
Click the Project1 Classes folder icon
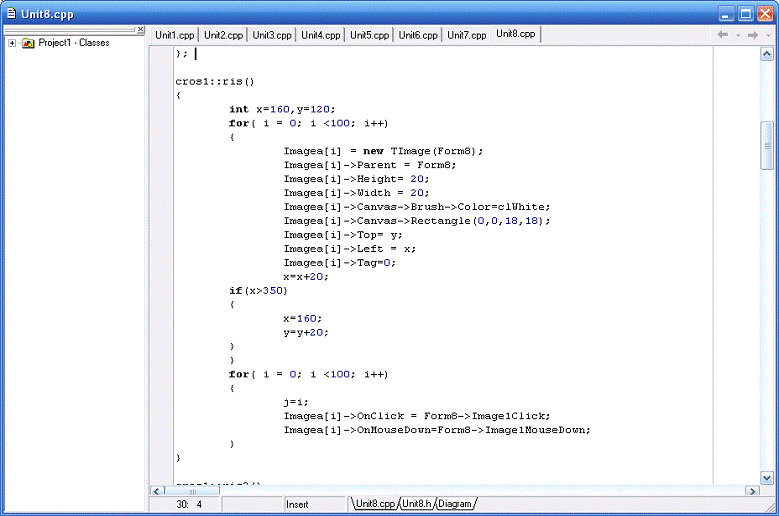28,43
